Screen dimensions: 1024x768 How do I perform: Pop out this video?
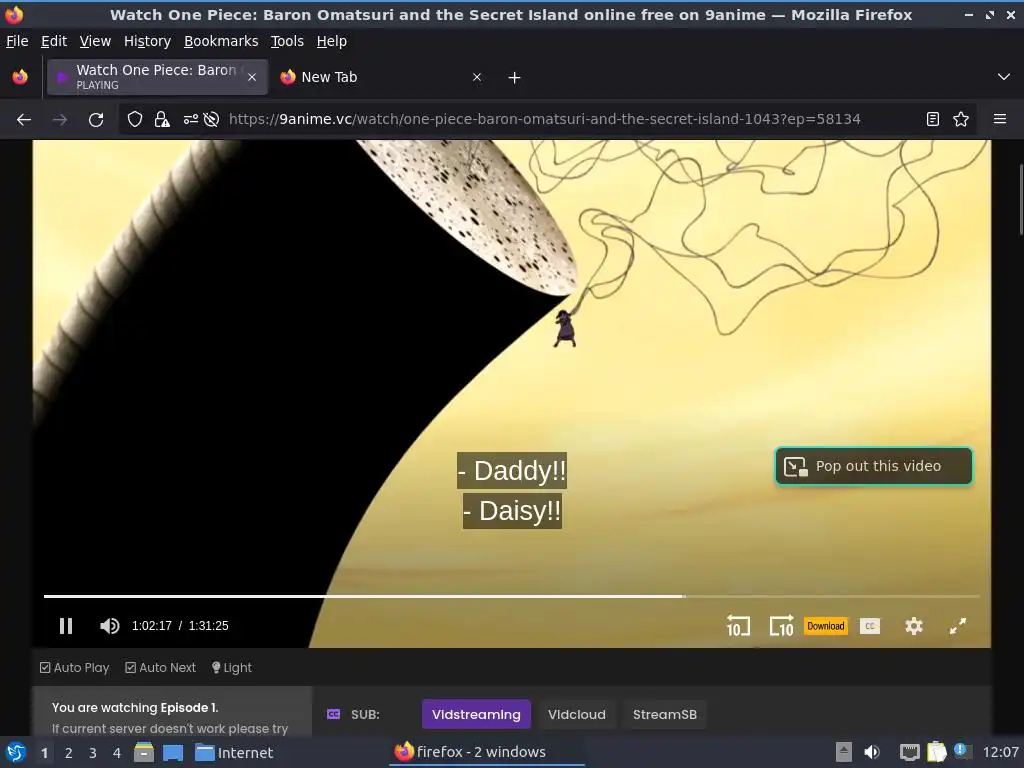coord(874,466)
